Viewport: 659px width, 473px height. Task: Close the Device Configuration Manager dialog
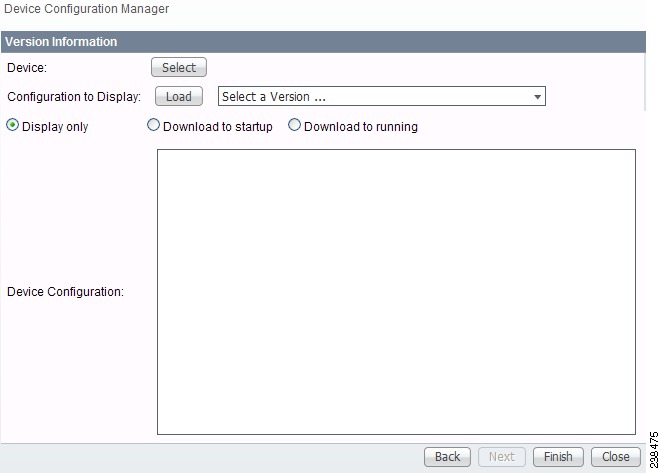[616, 457]
